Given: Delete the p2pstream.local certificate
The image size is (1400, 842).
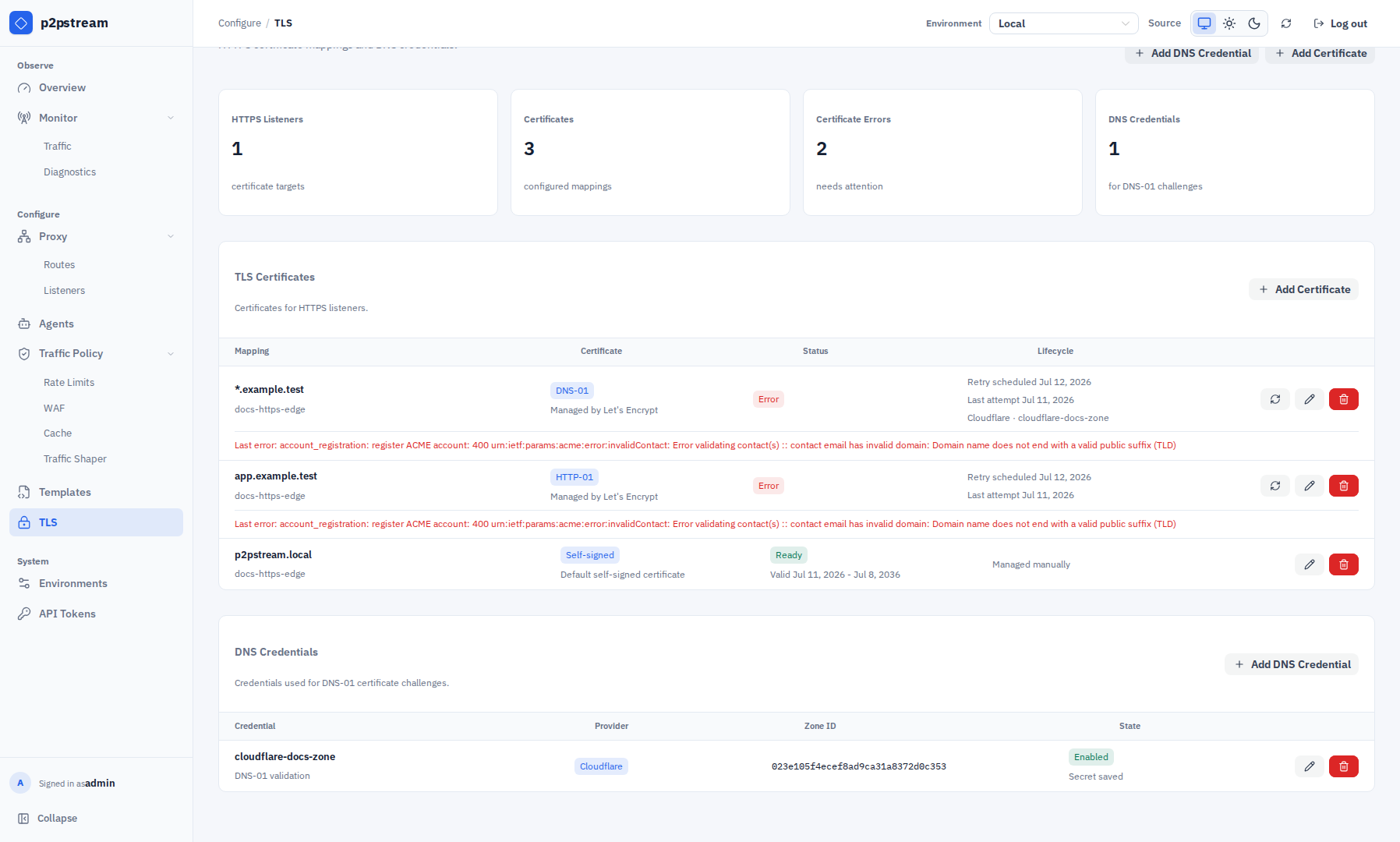Looking at the screenshot, I should pyautogui.click(x=1344, y=564).
